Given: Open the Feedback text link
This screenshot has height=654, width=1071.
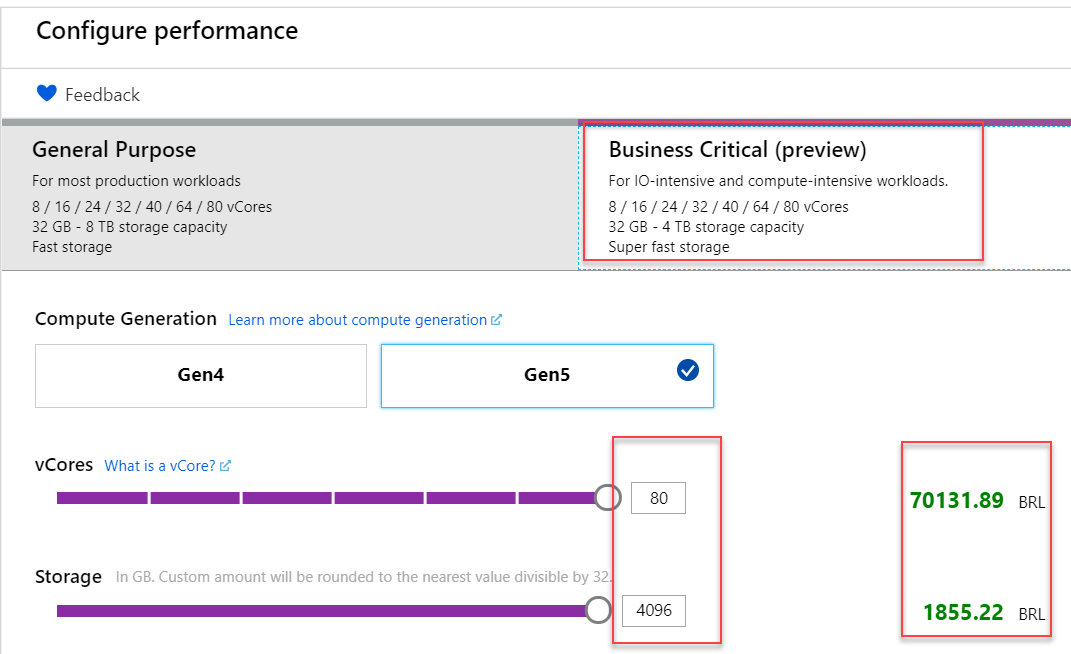Looking at the screenshot, I should [x=102, y=95].
